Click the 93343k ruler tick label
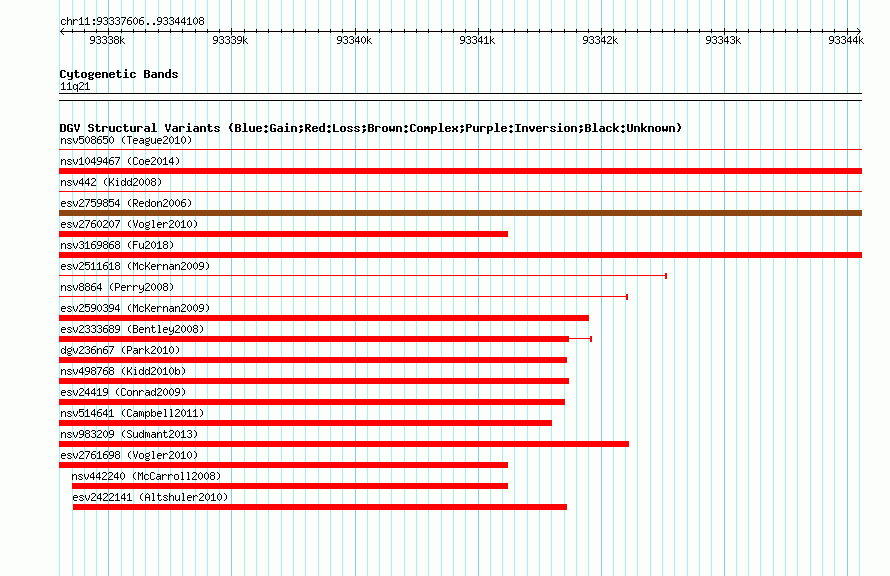Viewport: 890px width, 576px height. pos(723,40)
